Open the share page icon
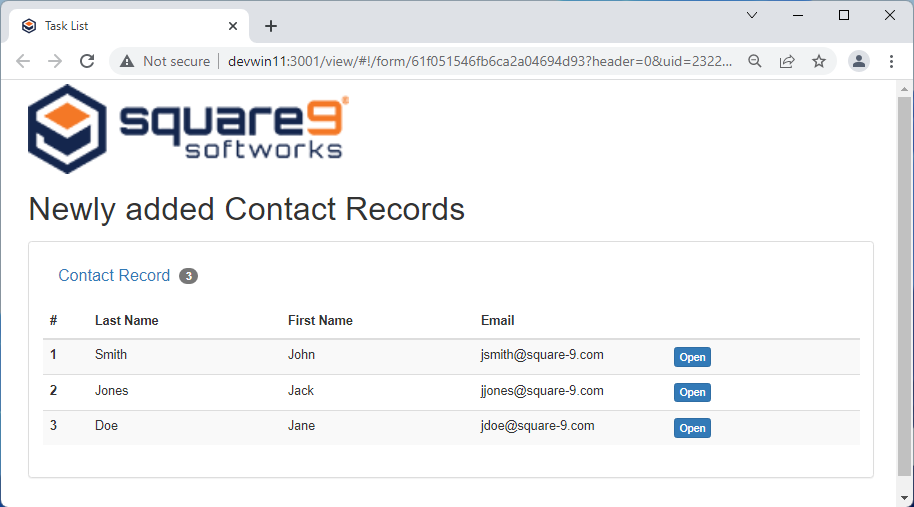Image resolution: width=914 pixels, height=507 pixels. [787, 61]
